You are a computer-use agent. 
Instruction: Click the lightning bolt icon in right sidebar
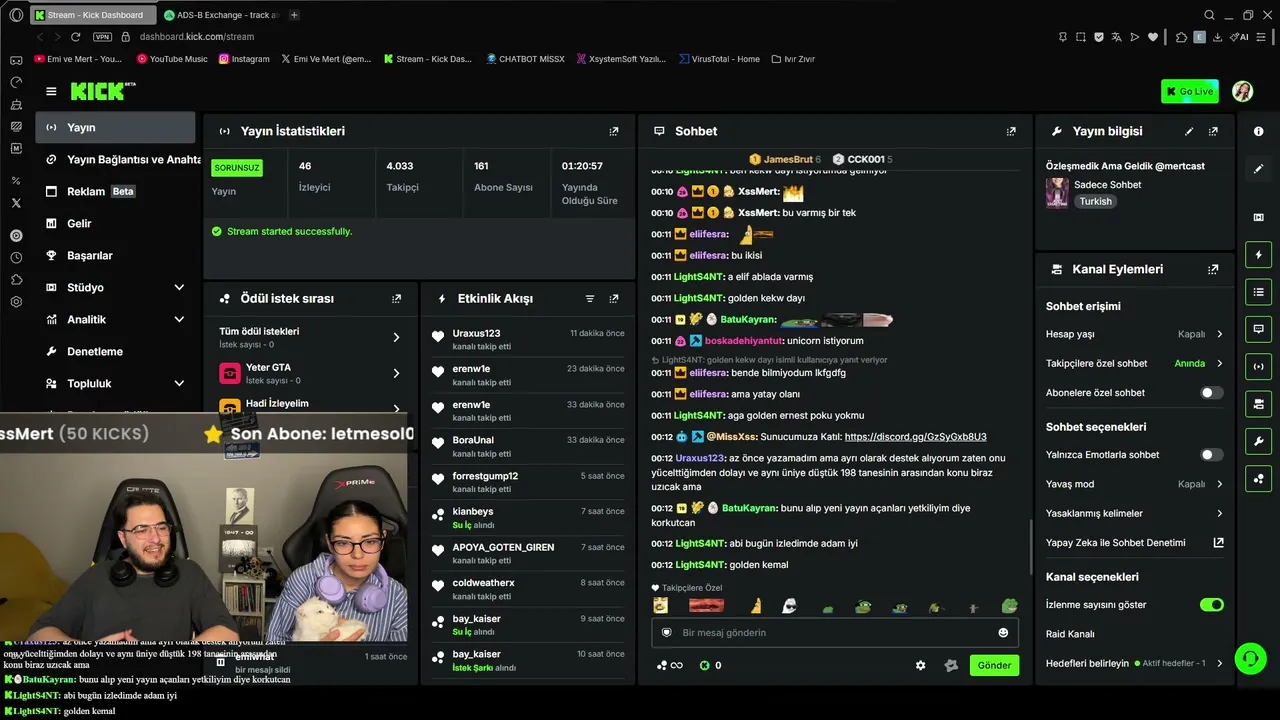pos(1258,254)
